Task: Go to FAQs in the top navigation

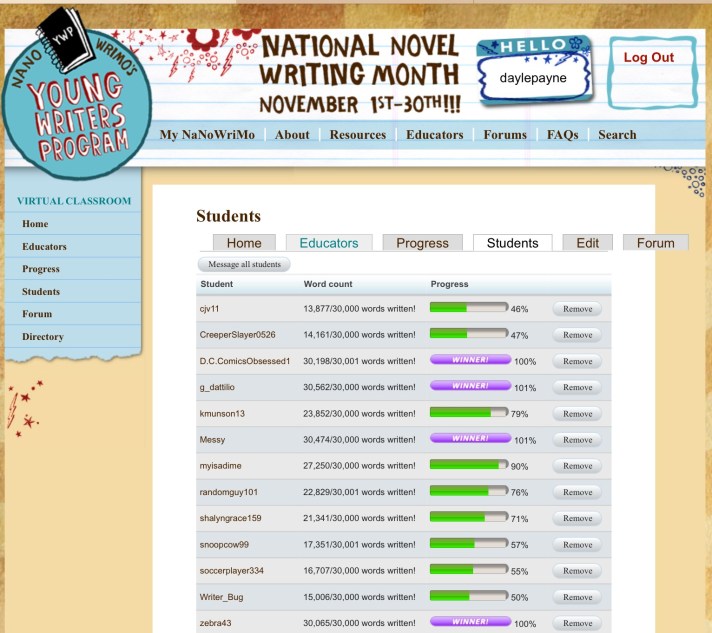Action: click(x=562, y=135)
